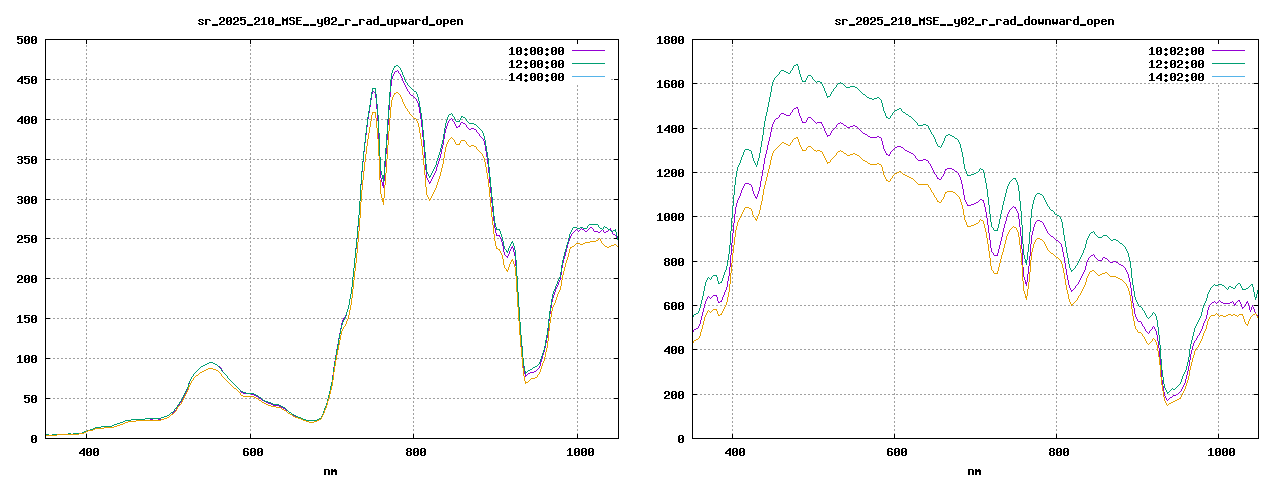Click y-axis label 250 on left chart

27,240
